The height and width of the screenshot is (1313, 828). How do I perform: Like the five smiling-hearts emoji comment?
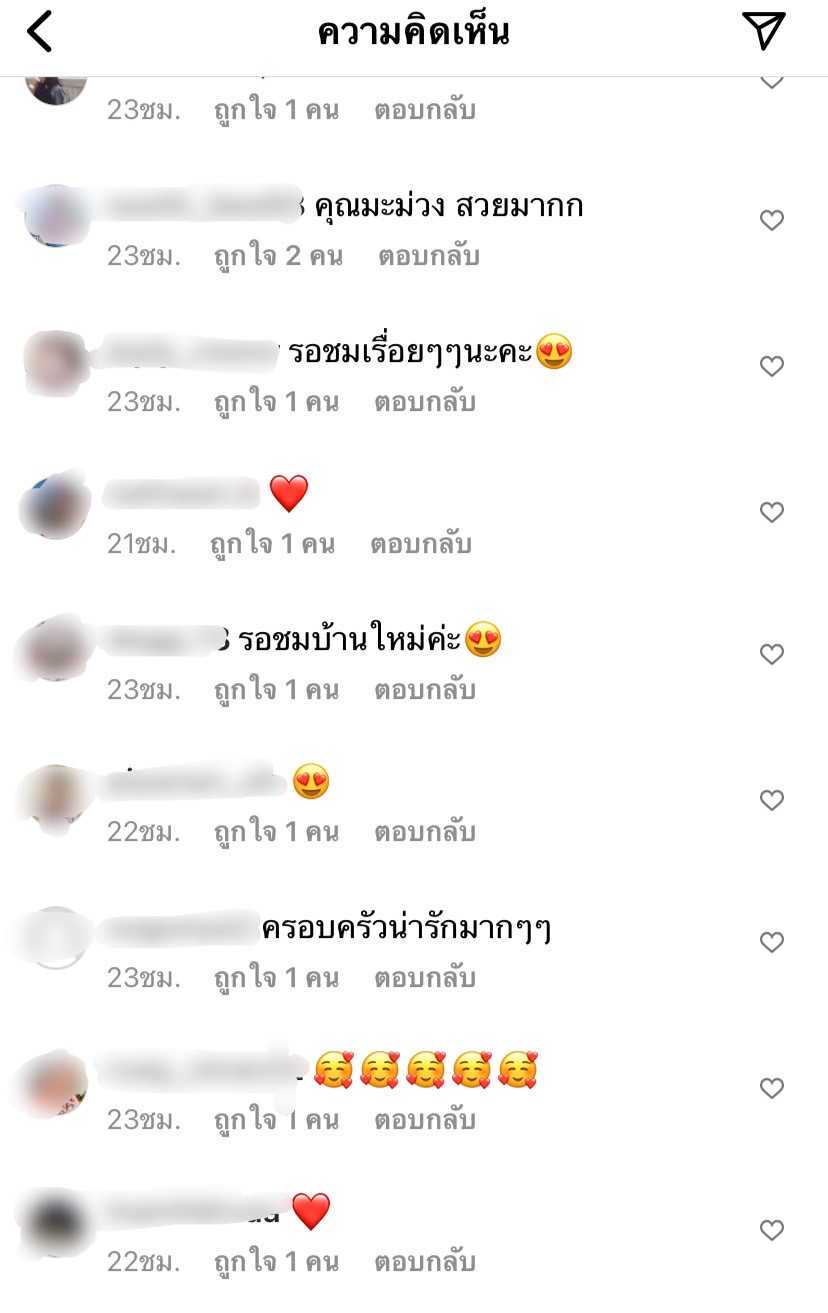click(771, 1088)
